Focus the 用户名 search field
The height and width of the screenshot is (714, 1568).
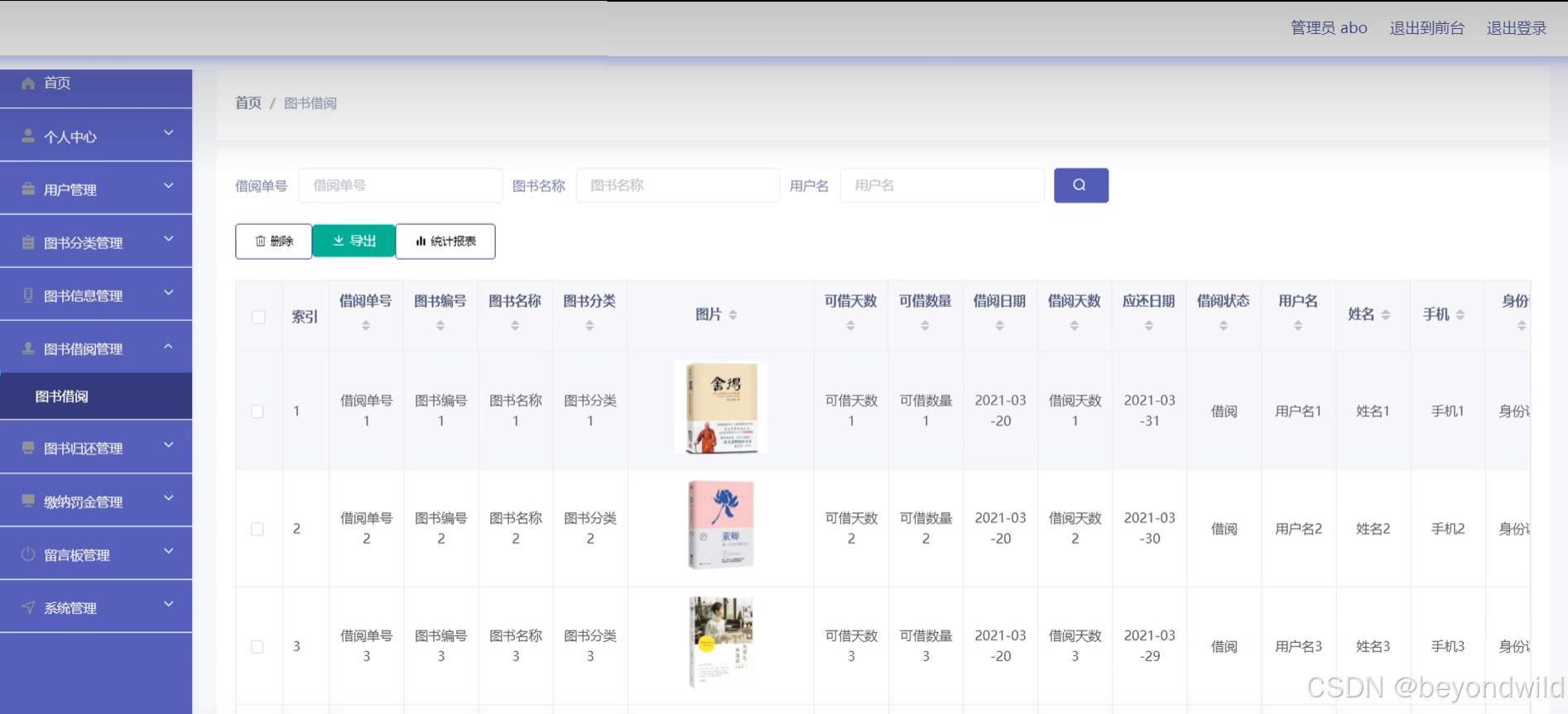pos(942,185)
